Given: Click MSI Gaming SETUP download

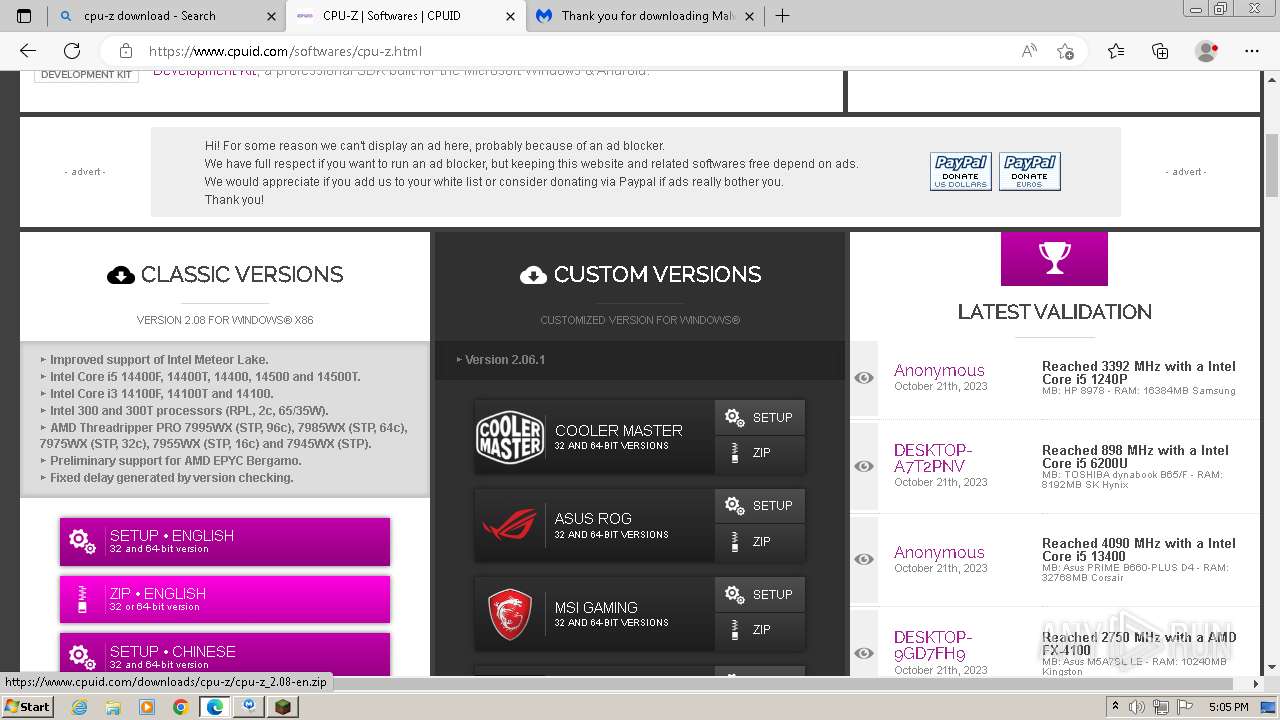Looking at the screenshot, I should 760,594.
